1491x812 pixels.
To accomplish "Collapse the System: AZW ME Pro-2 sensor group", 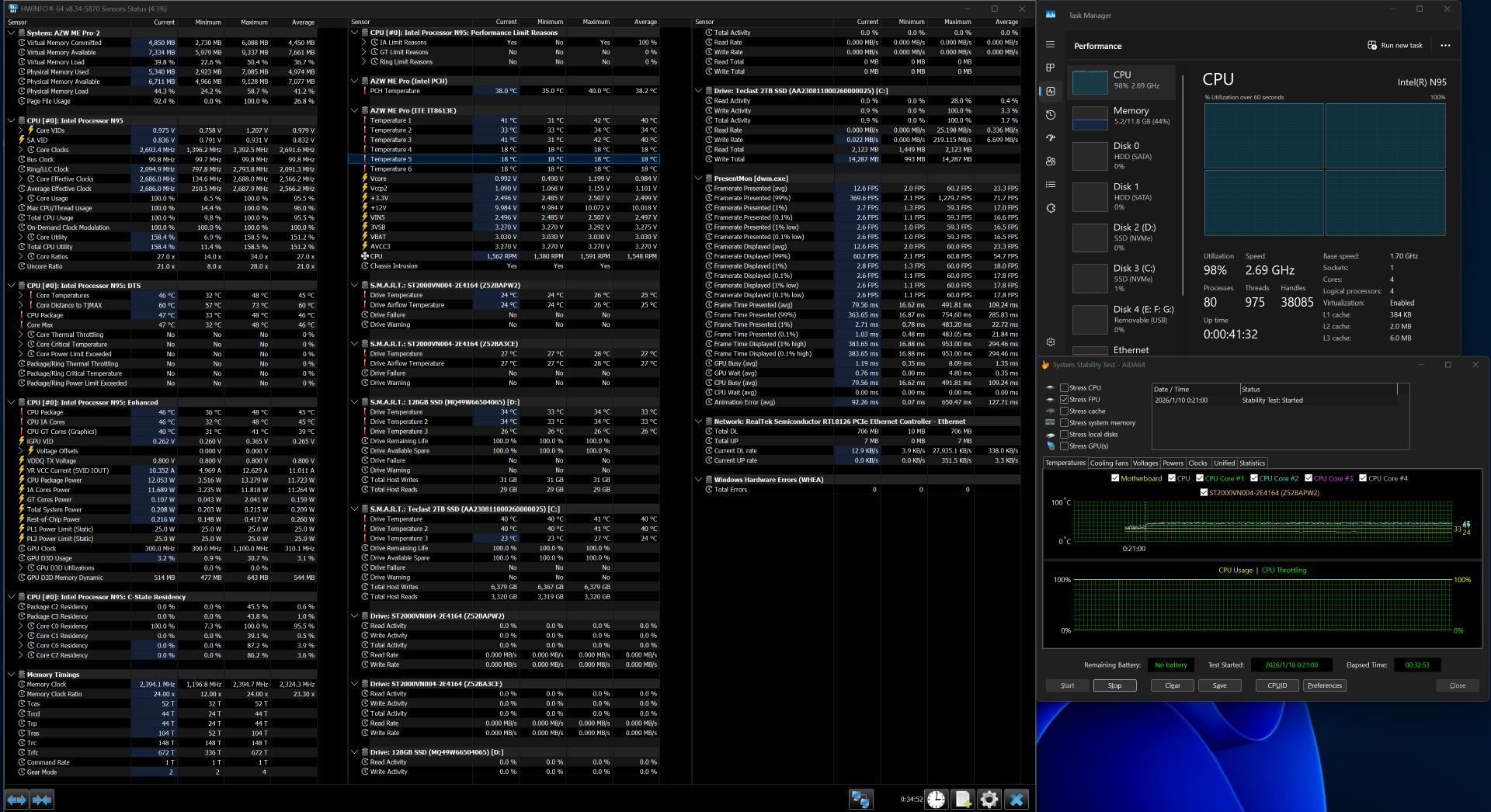I will (x=11, y=33).
